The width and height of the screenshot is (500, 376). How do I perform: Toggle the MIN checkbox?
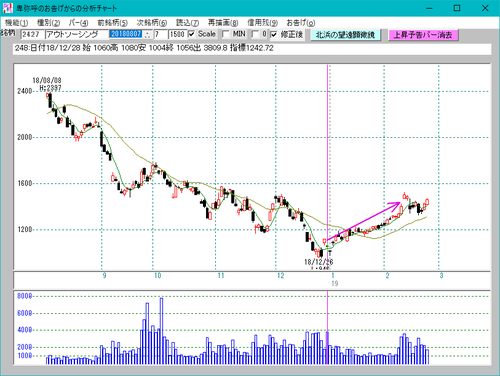coord(226,34)
